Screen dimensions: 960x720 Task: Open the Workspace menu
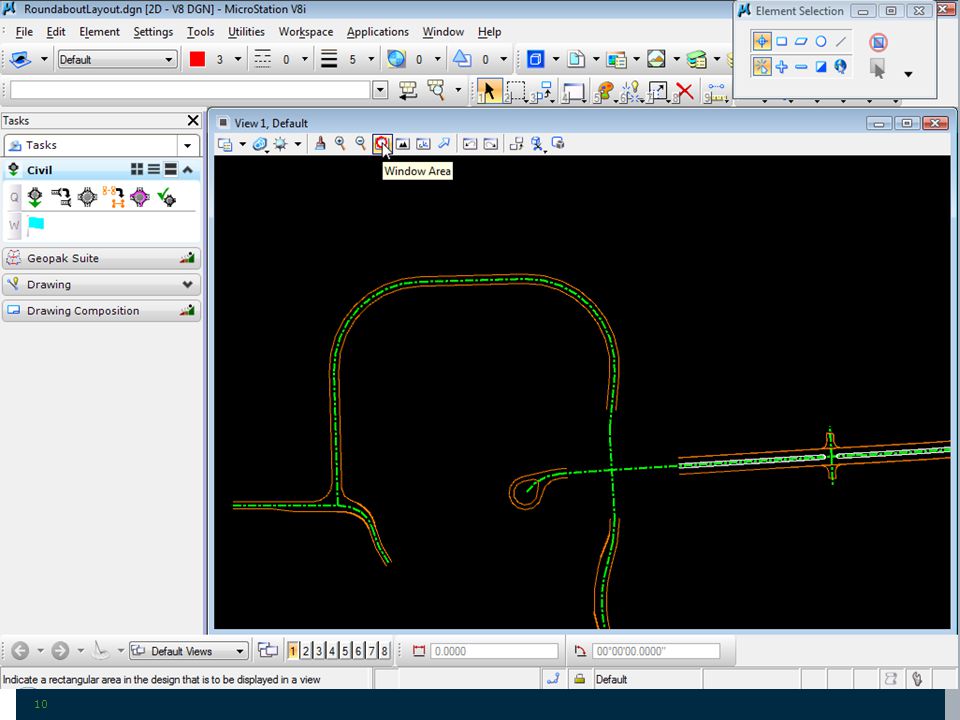click(x=306, y=32)
